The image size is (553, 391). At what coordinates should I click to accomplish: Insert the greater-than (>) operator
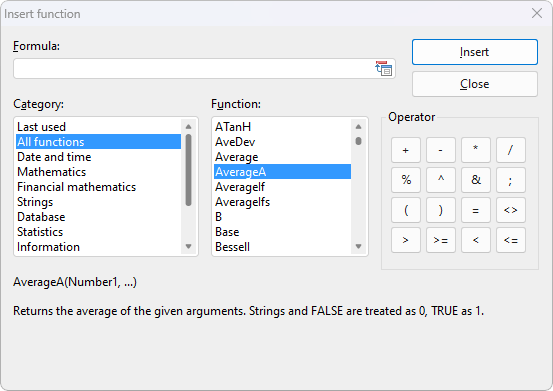pos(406,240)
